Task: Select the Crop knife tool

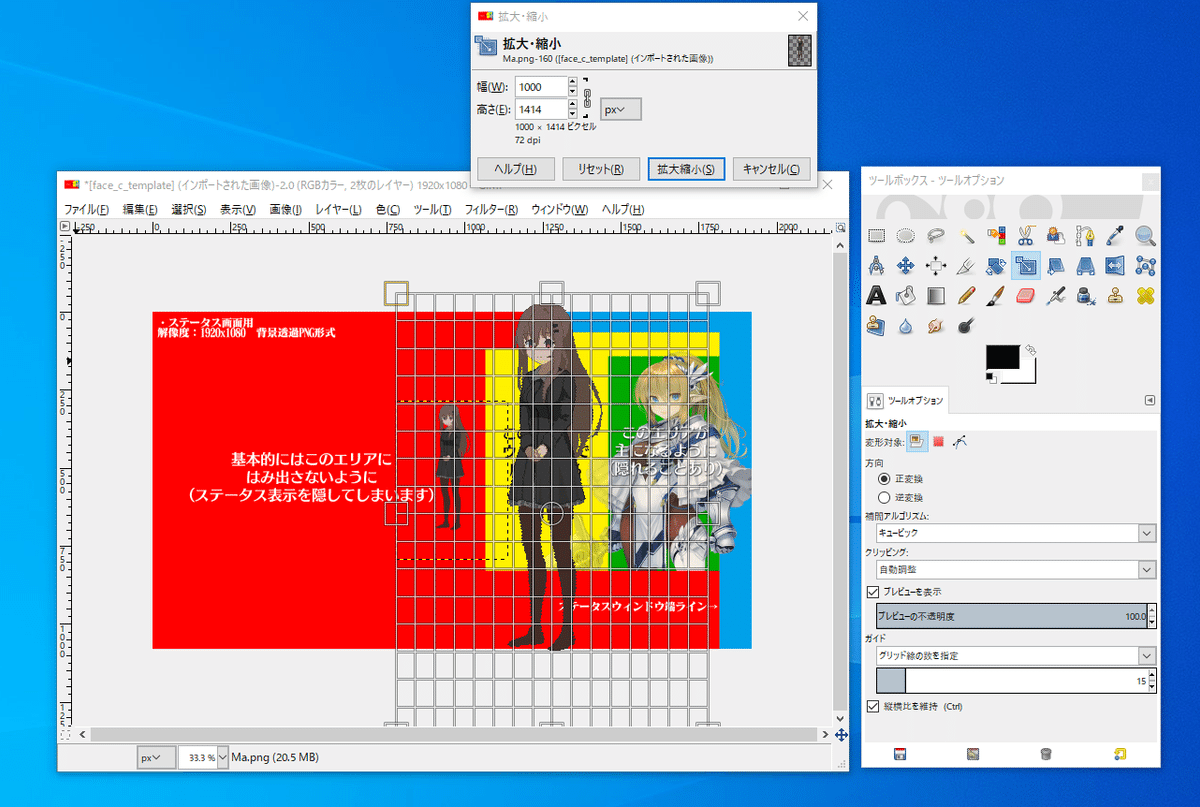Action: tap(966, 266)
